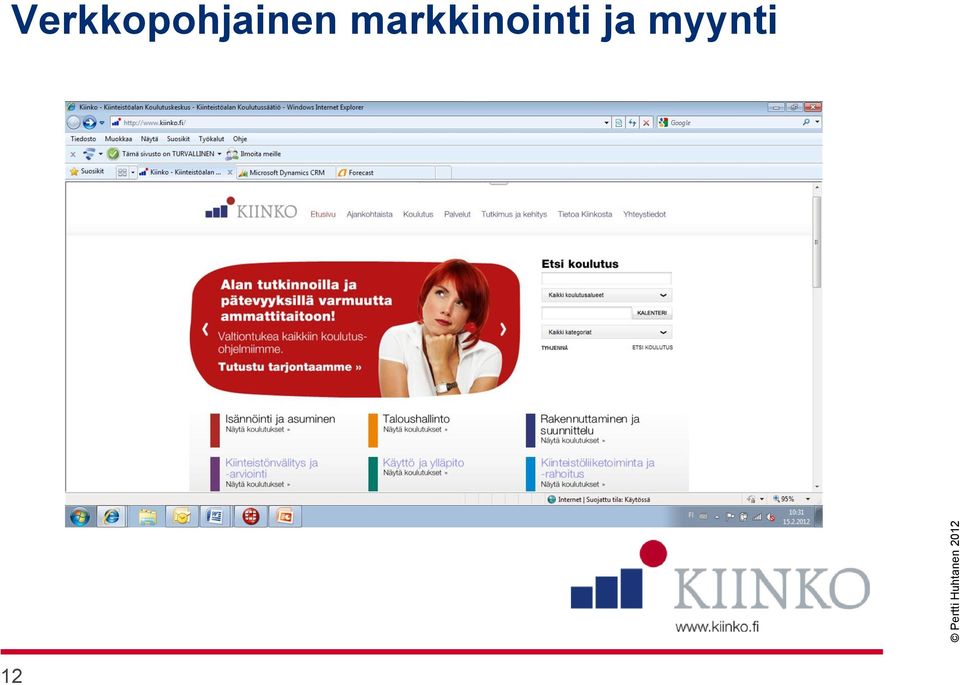Viewport: 960px width, 685px height.
Task: Click the Quick Tabs grid icon
Action: [x=122, y=173]
